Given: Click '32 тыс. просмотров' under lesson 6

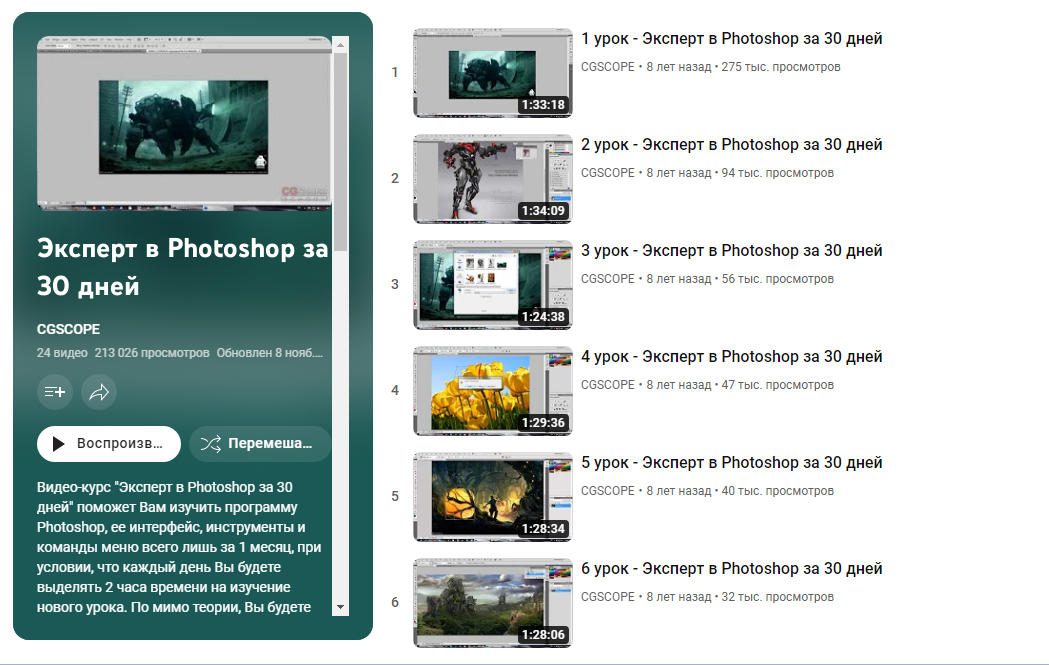Looking at the screenshot, I should coord(777,597).
